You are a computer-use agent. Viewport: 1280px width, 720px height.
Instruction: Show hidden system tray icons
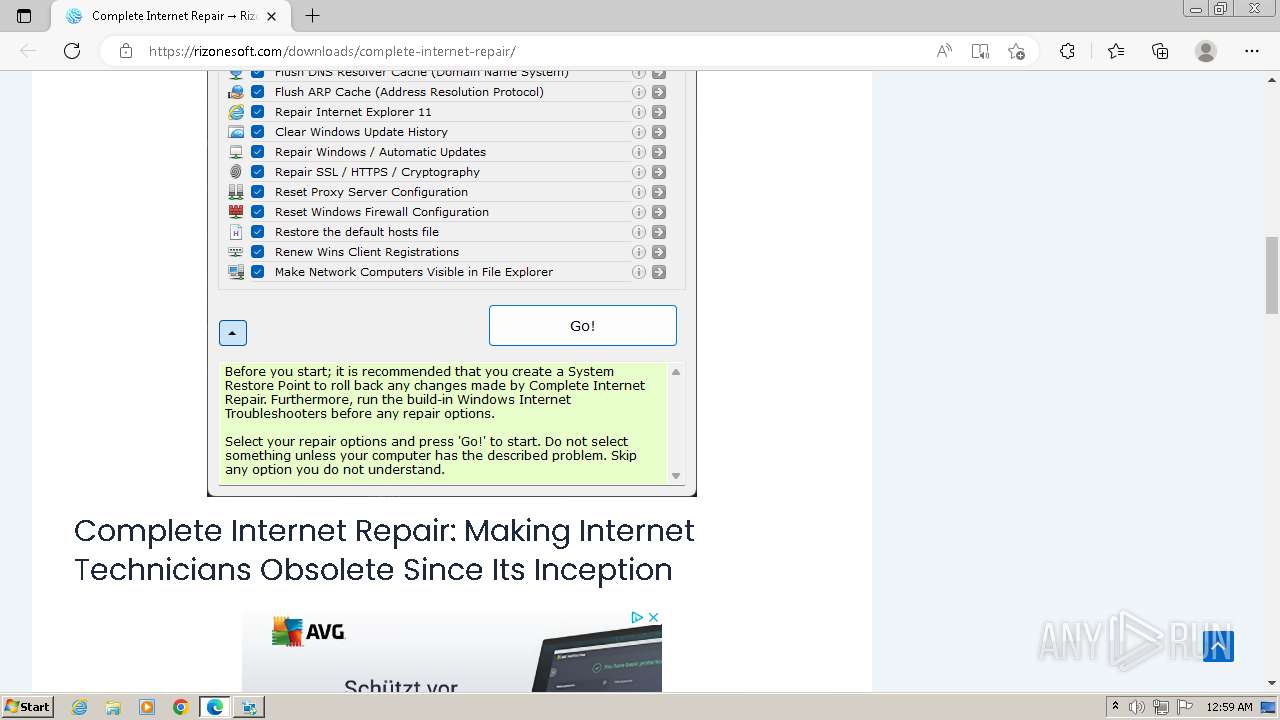click(1115, 707)
